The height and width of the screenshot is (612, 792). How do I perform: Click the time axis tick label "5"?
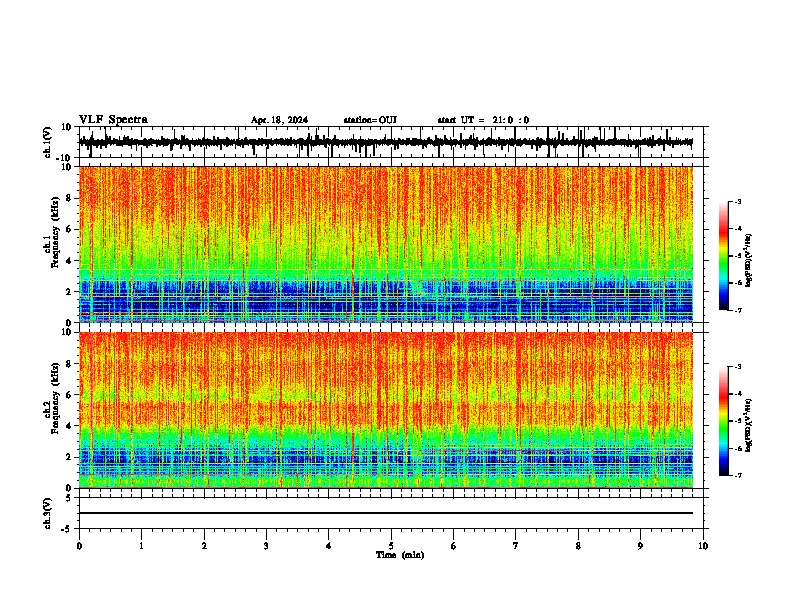click(x=391, y=546)
